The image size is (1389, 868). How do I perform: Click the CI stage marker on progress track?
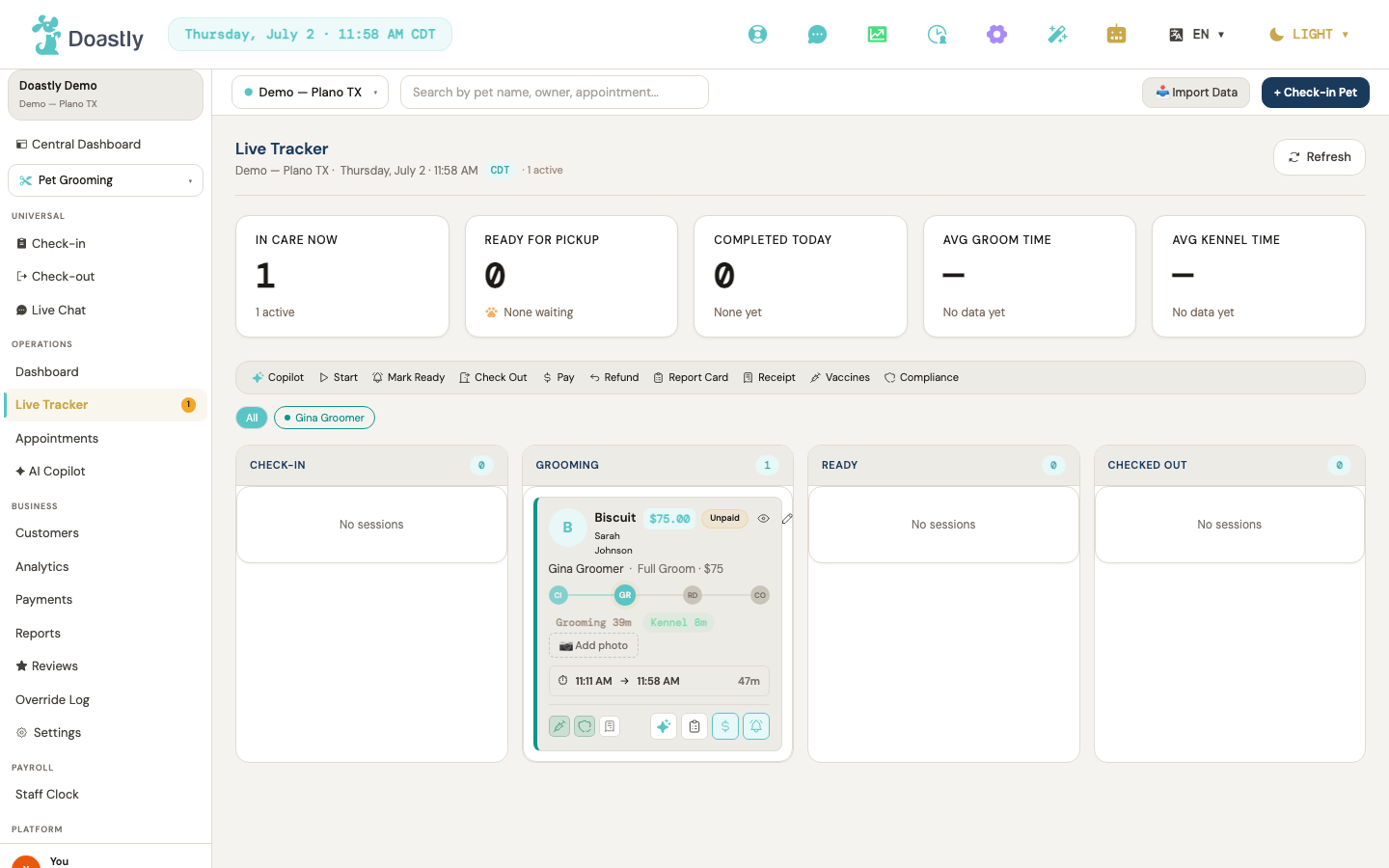tap(558, 595)
